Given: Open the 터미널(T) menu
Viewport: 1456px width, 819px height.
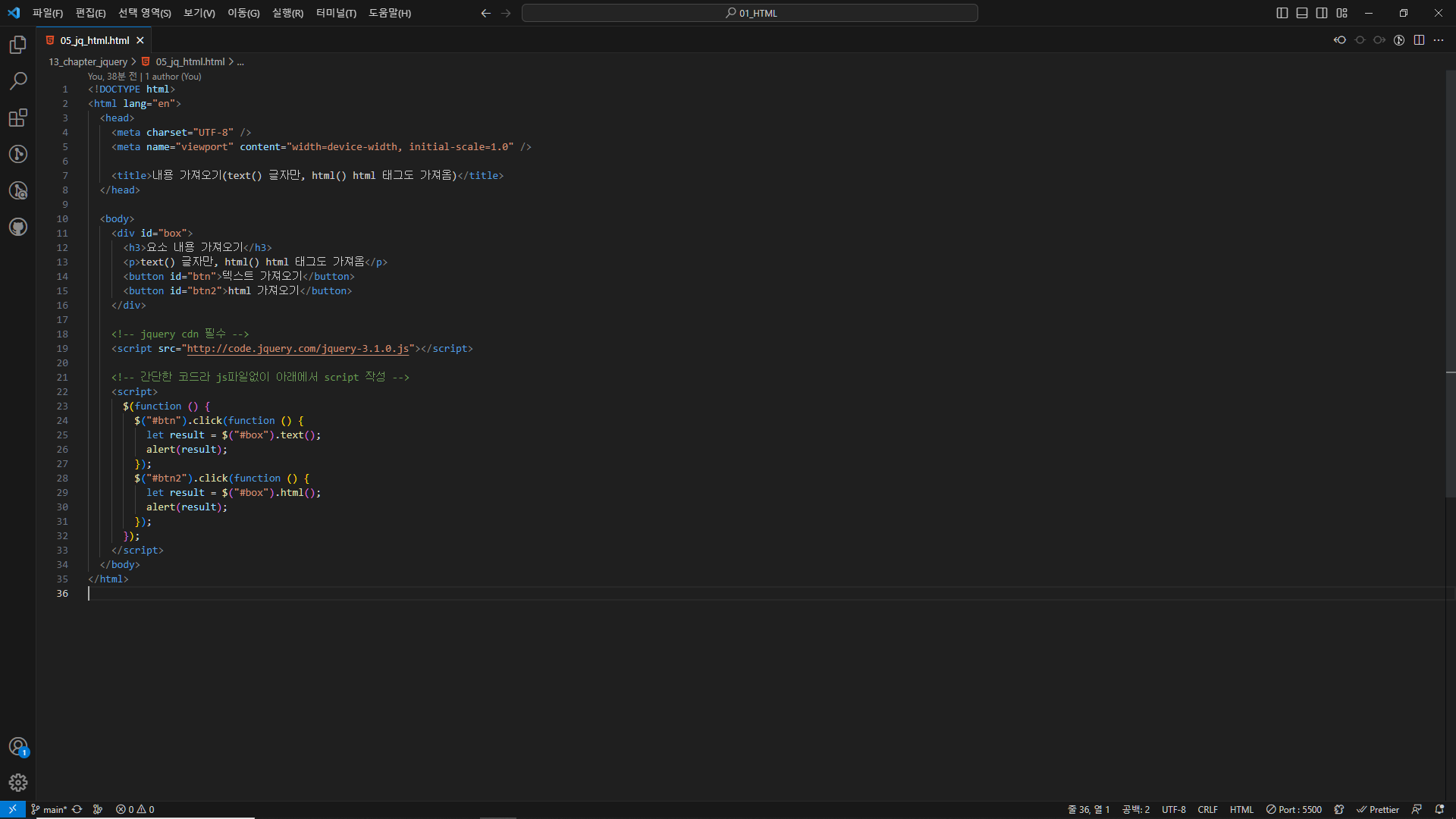Looking at the screenshot, I should tap(336, 13).
